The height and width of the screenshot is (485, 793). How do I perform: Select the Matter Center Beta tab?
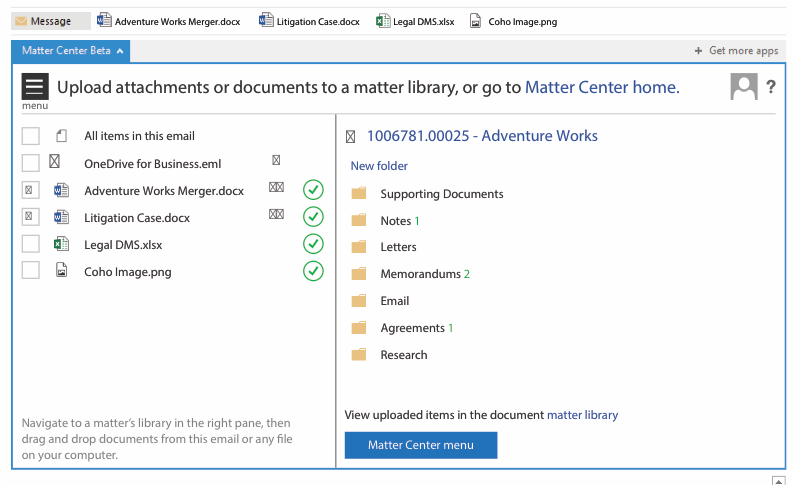pos(70,51)
